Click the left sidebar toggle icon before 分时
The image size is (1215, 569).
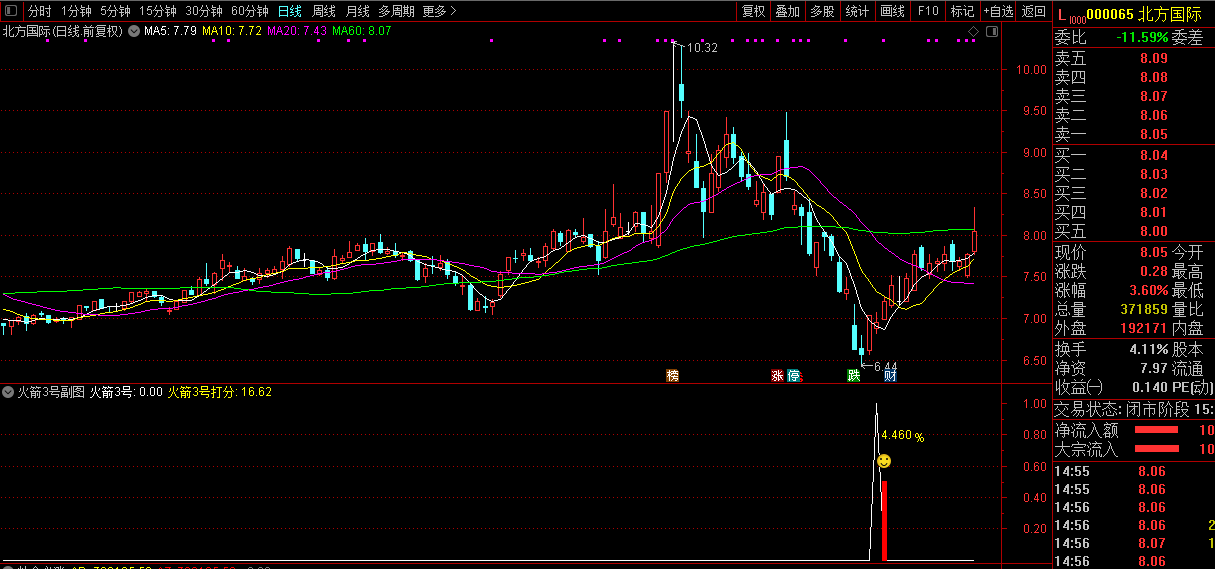click(12, 11)
